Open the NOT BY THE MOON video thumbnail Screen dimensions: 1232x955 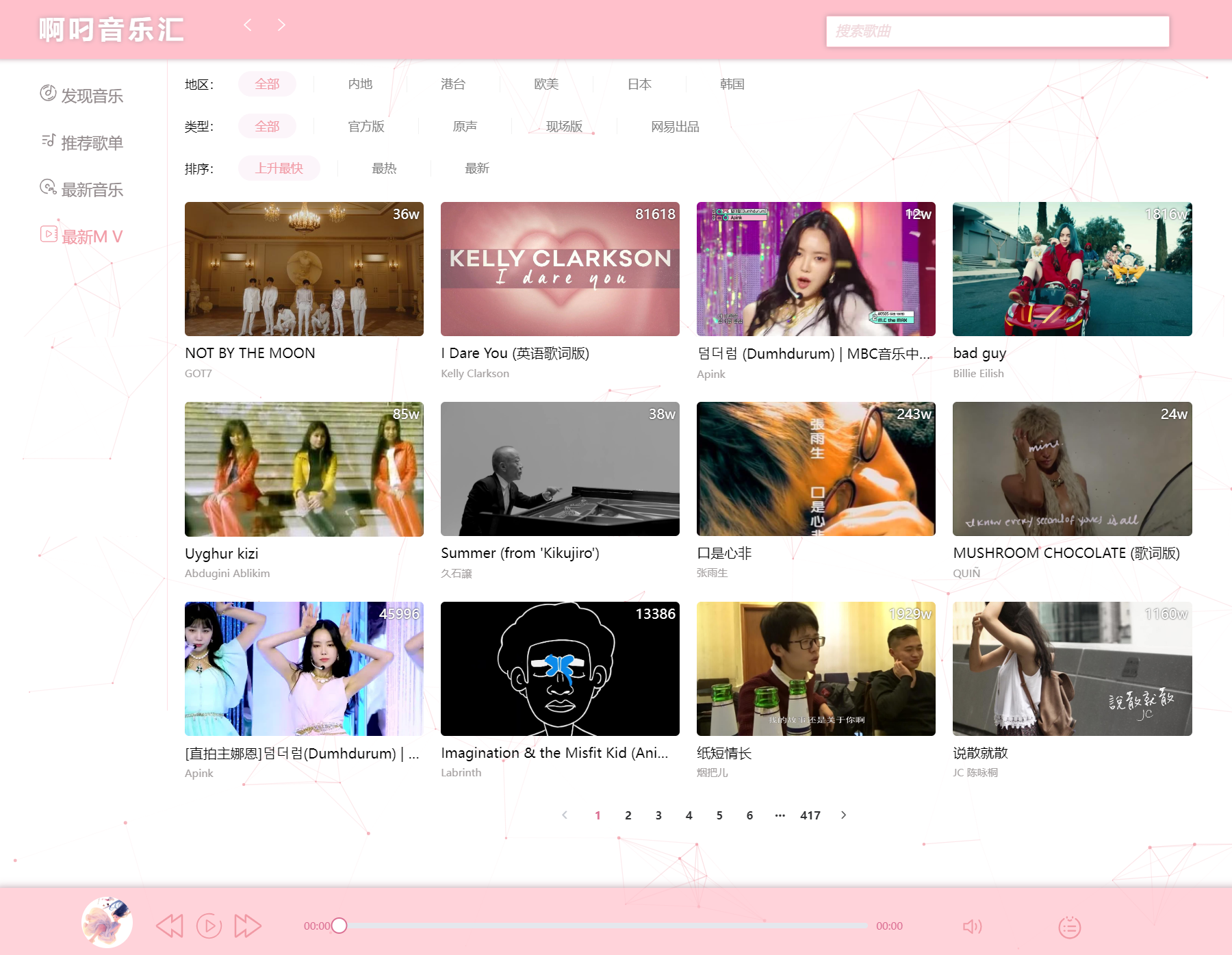tap(304, 269)
